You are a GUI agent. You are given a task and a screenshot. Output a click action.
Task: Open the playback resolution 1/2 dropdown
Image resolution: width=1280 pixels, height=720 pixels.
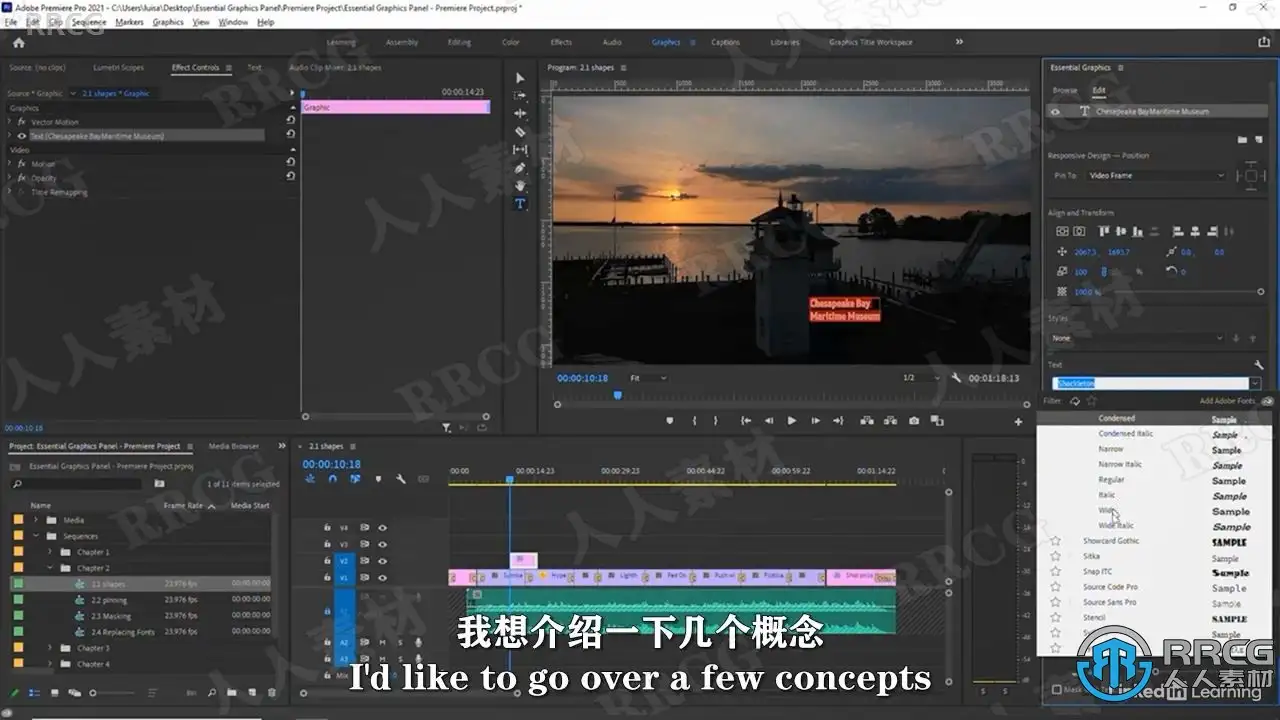coord(921,378)
